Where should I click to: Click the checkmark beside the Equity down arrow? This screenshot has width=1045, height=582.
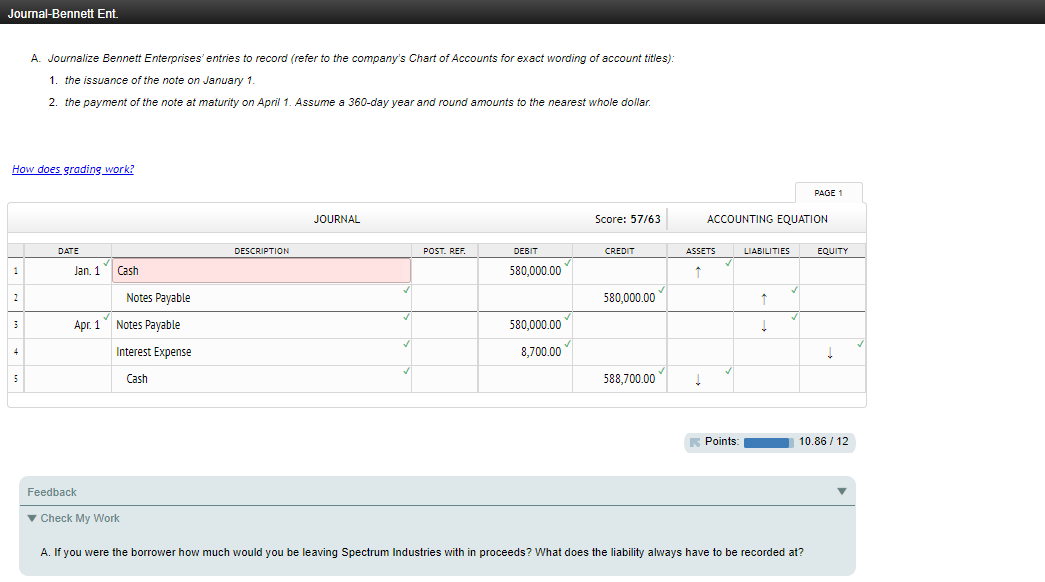point(858,344)
